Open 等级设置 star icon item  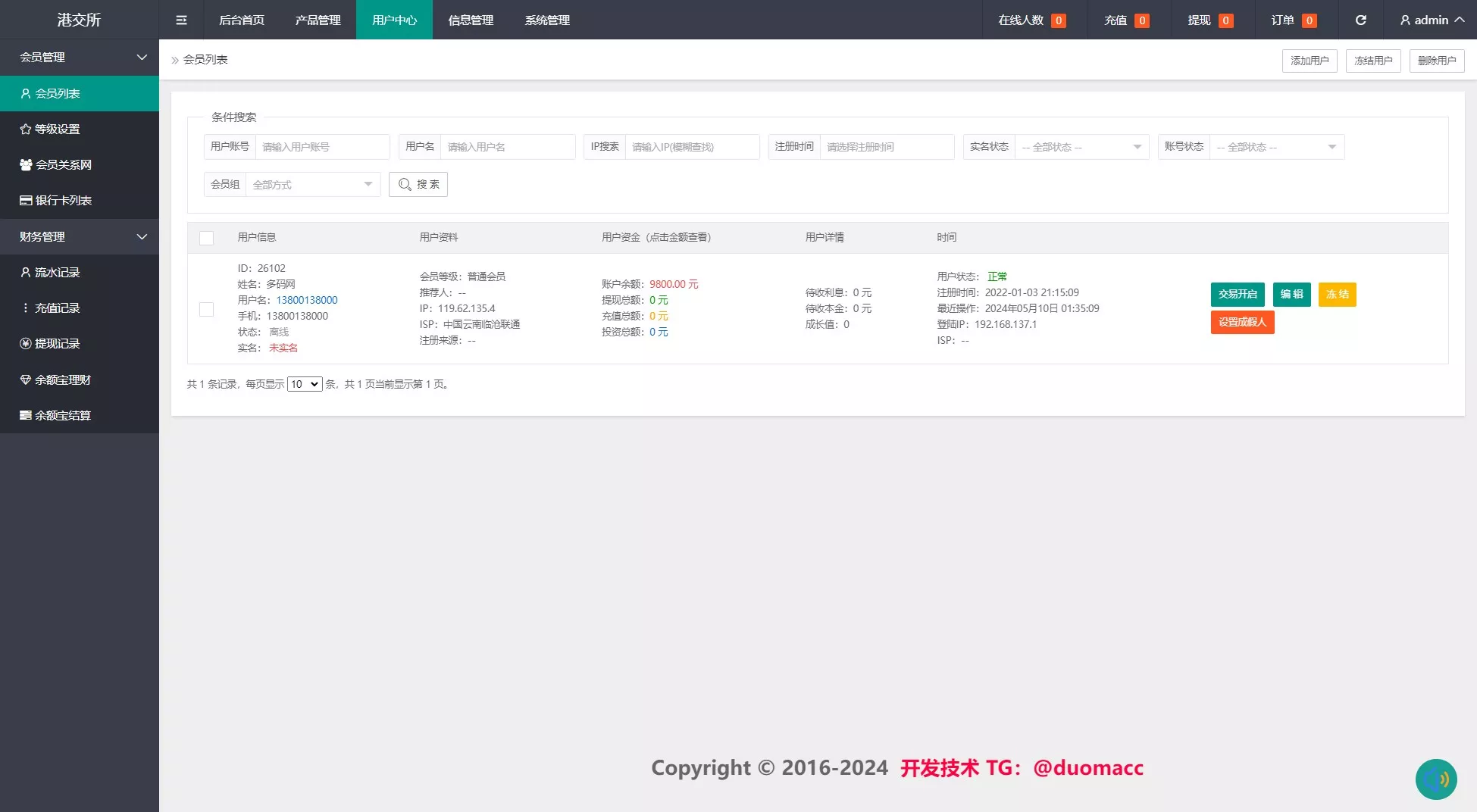(57, 129)
